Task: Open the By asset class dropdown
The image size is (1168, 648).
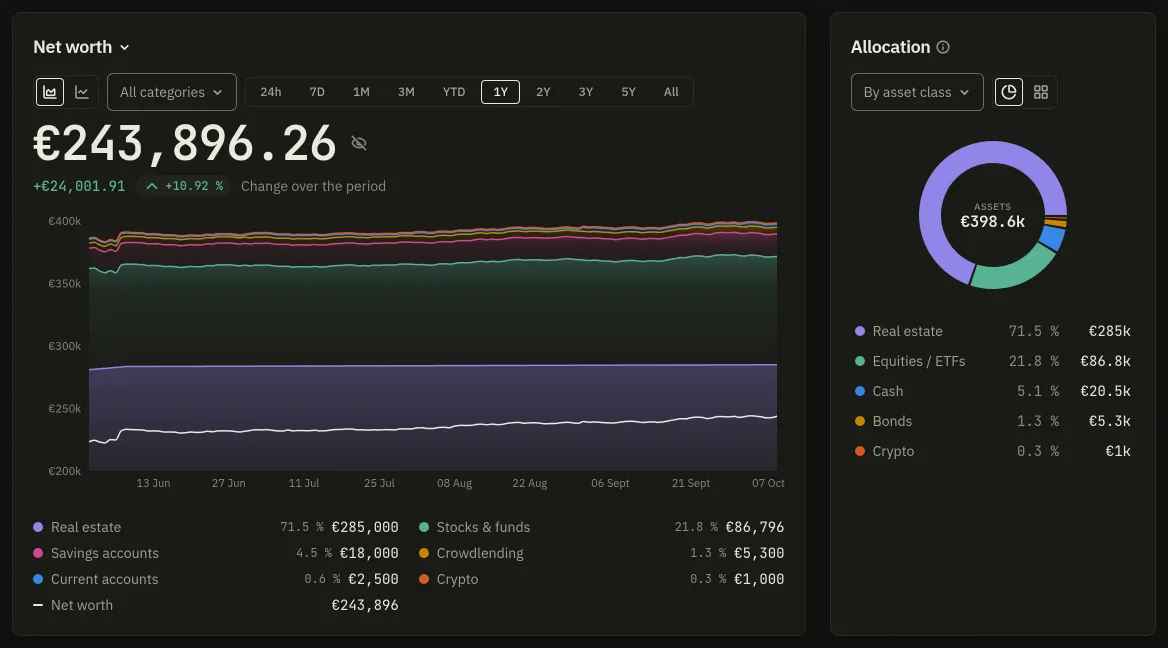Action: [x=917, y=92]
